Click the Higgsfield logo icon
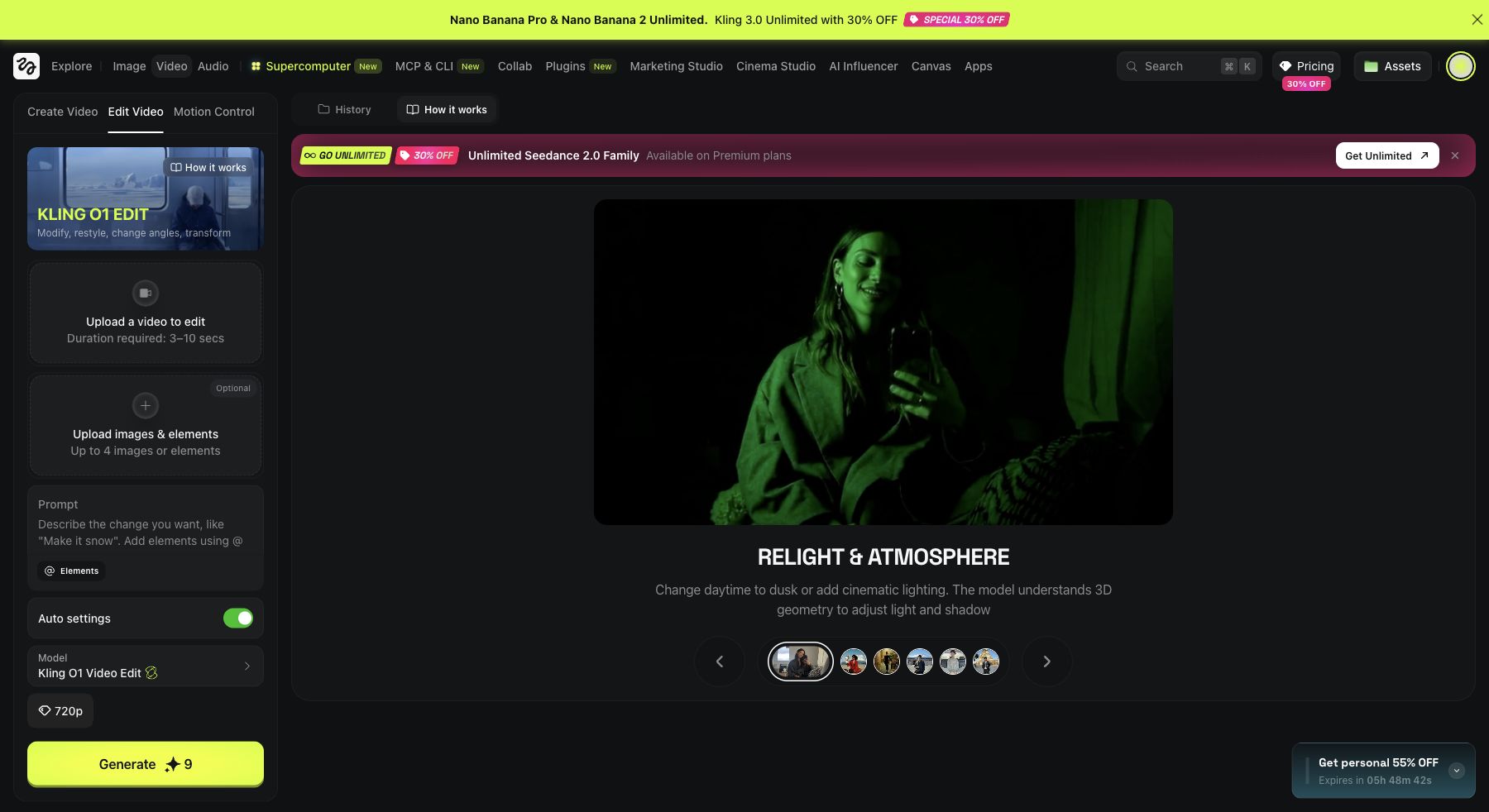1489x812 pixels. [26, 66]
